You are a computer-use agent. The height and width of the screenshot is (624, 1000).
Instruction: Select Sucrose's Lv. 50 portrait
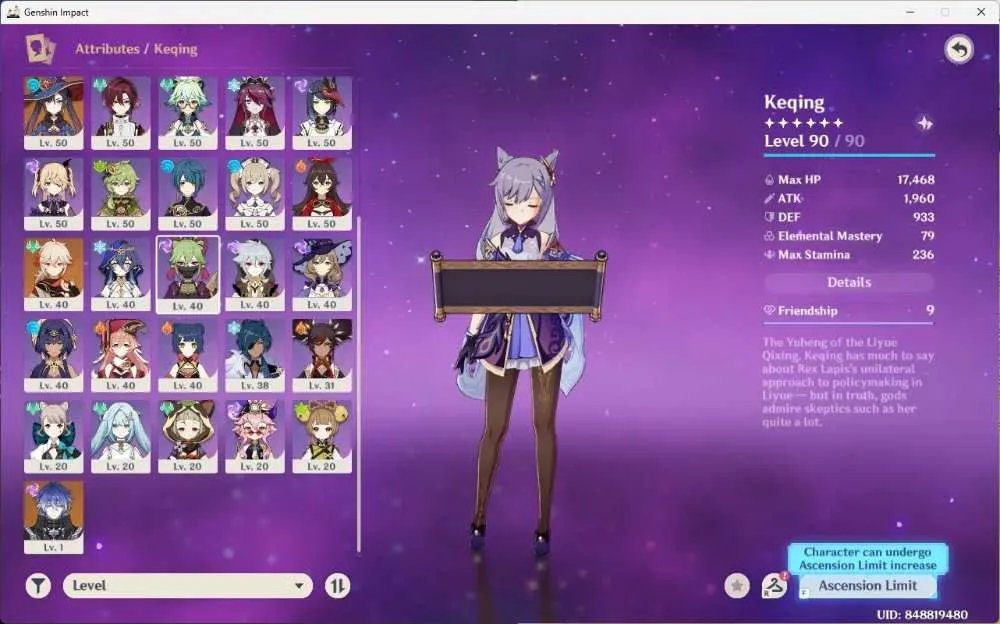(x=188, y=113)
